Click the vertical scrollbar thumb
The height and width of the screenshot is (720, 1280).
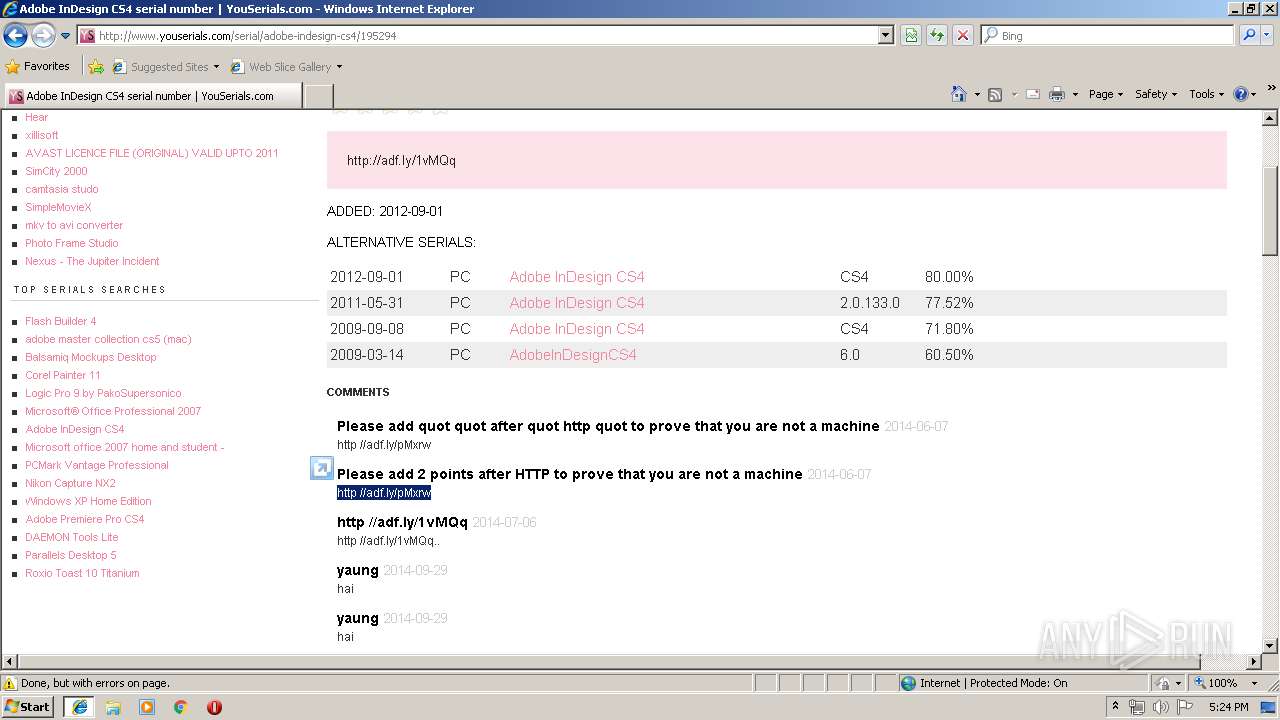(1270, 210)
